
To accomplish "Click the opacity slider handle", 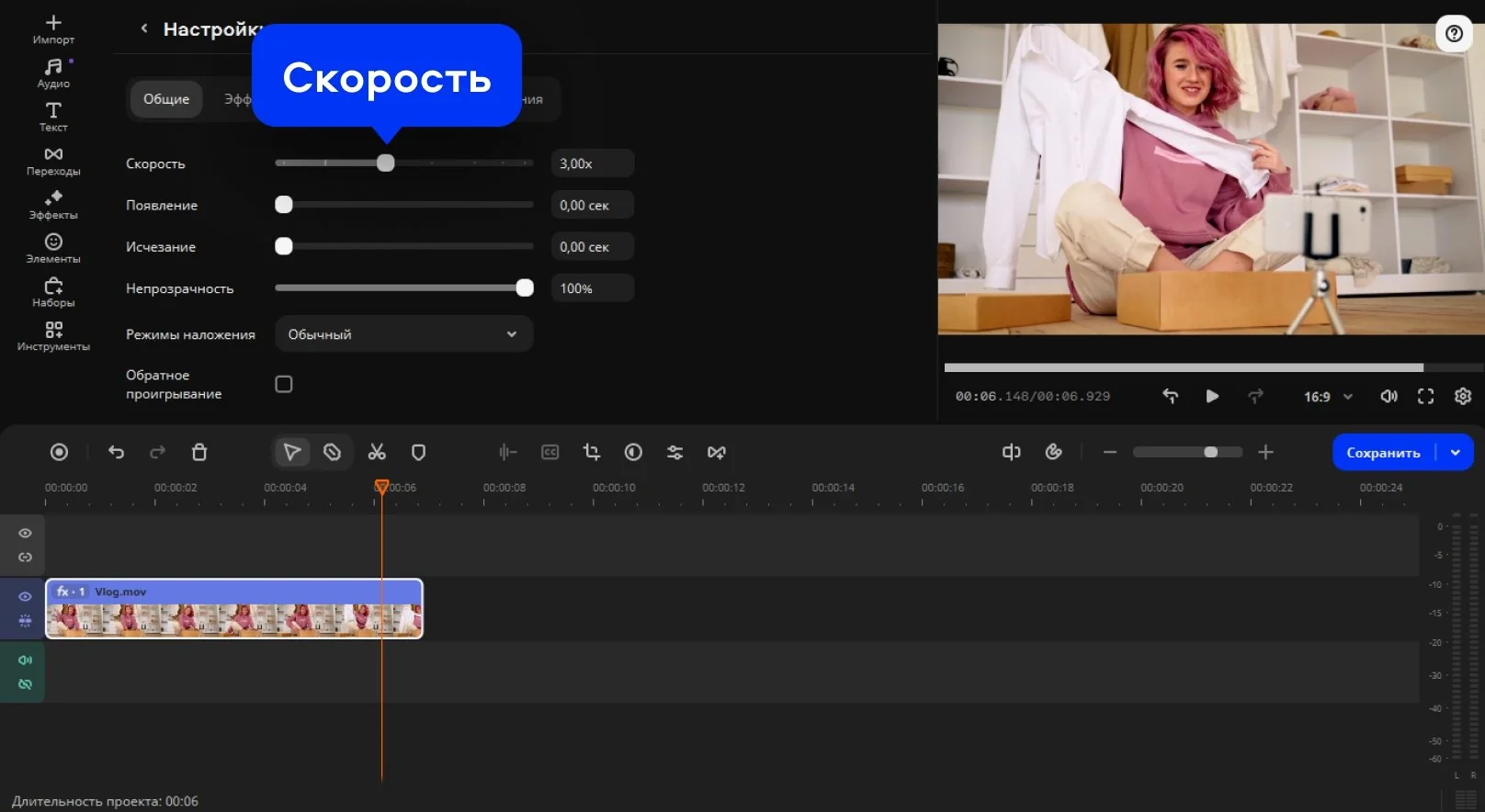I will click(525, 288).
